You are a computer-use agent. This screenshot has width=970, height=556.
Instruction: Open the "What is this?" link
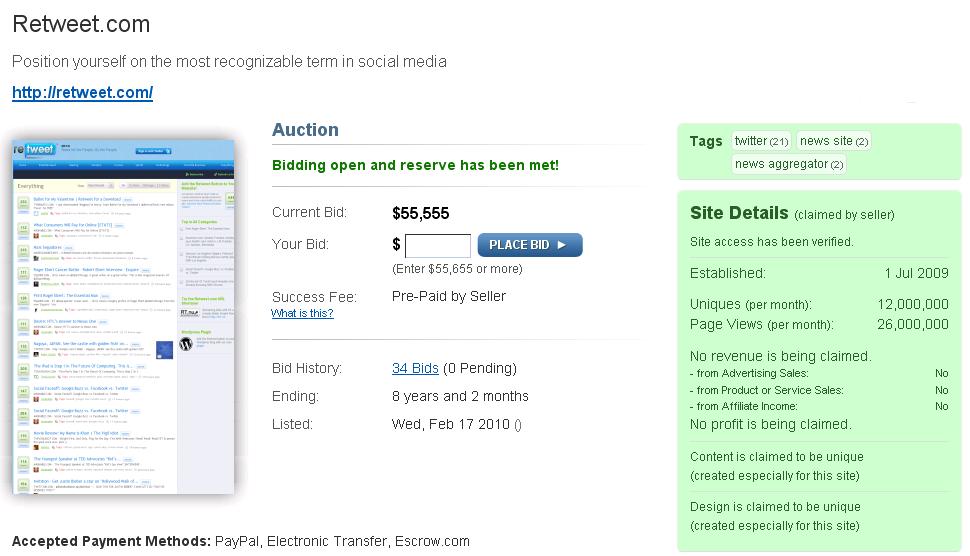[302, 313]
